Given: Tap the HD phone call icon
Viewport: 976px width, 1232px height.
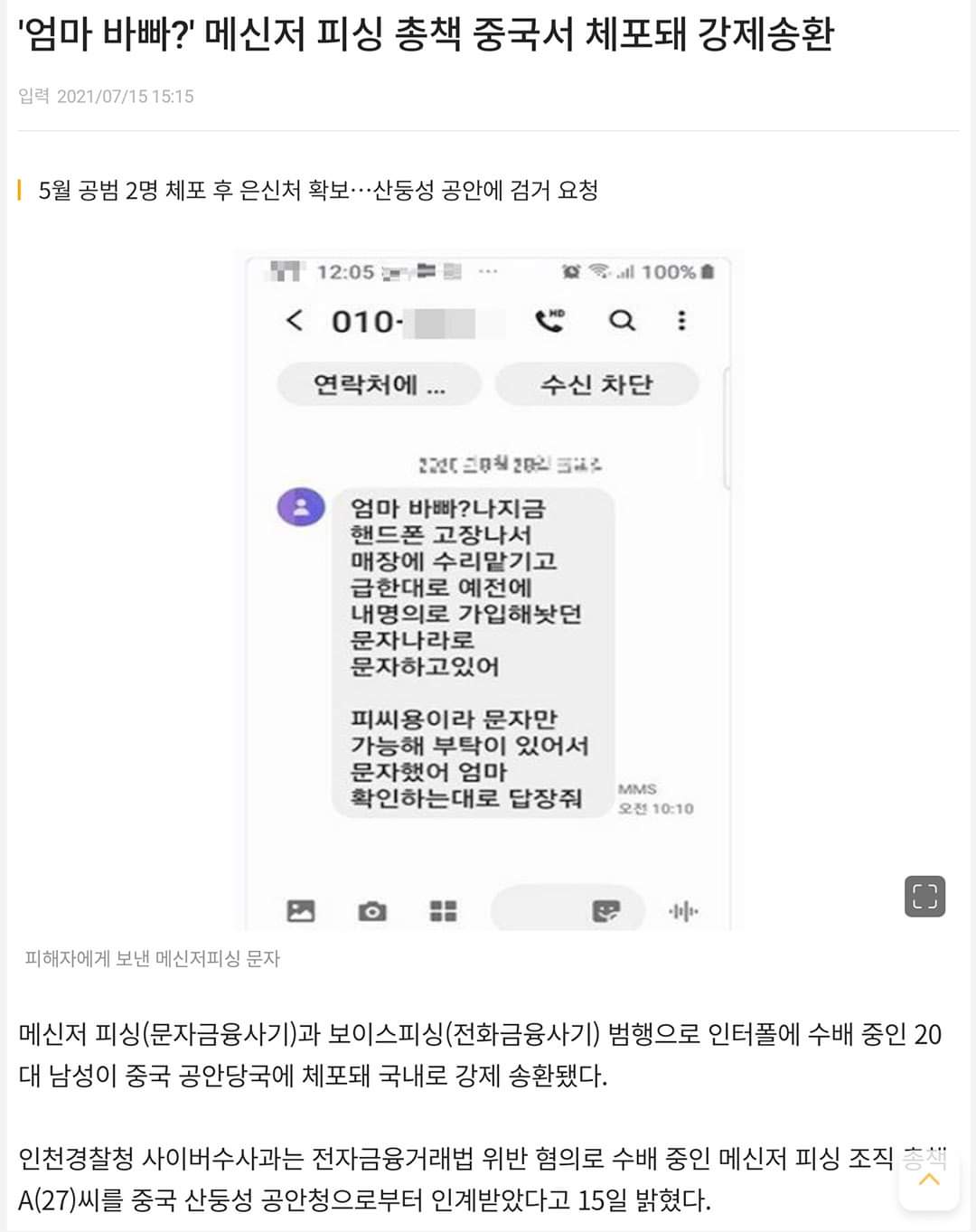Looking at the screenshot, I should 549,320.
